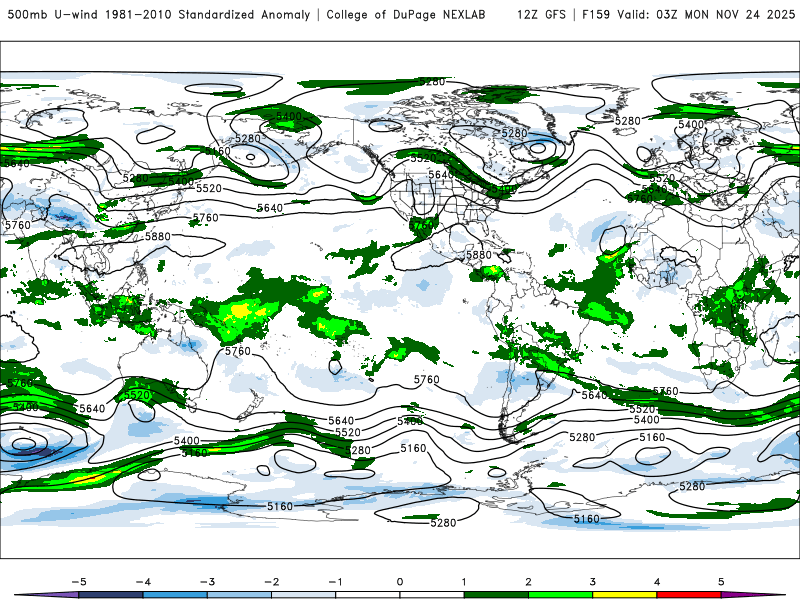This screenshot has height=600, width=800.
Task: Click the '2' colorbar tick label
Action: pos(529,582)
